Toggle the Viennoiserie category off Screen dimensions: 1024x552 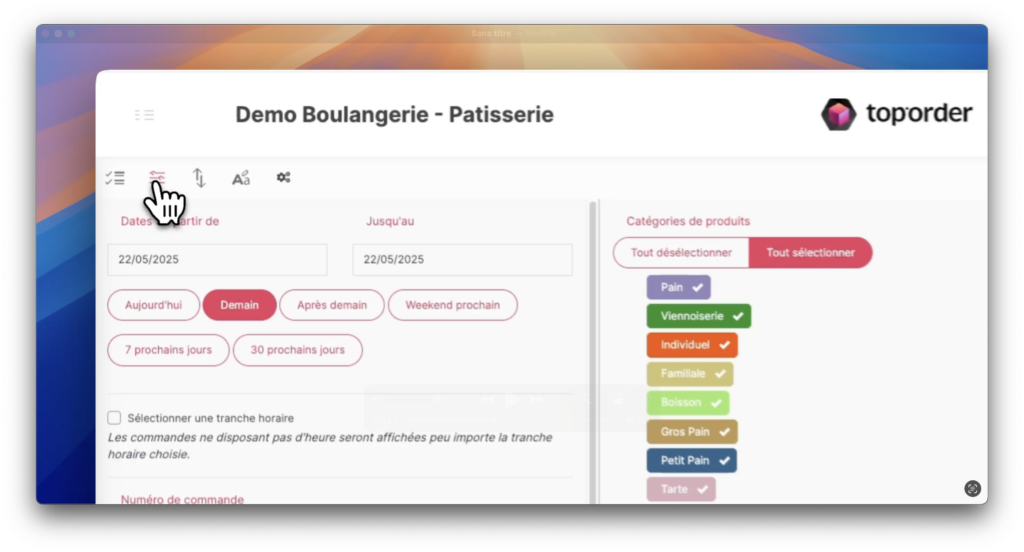coord(698,316)
